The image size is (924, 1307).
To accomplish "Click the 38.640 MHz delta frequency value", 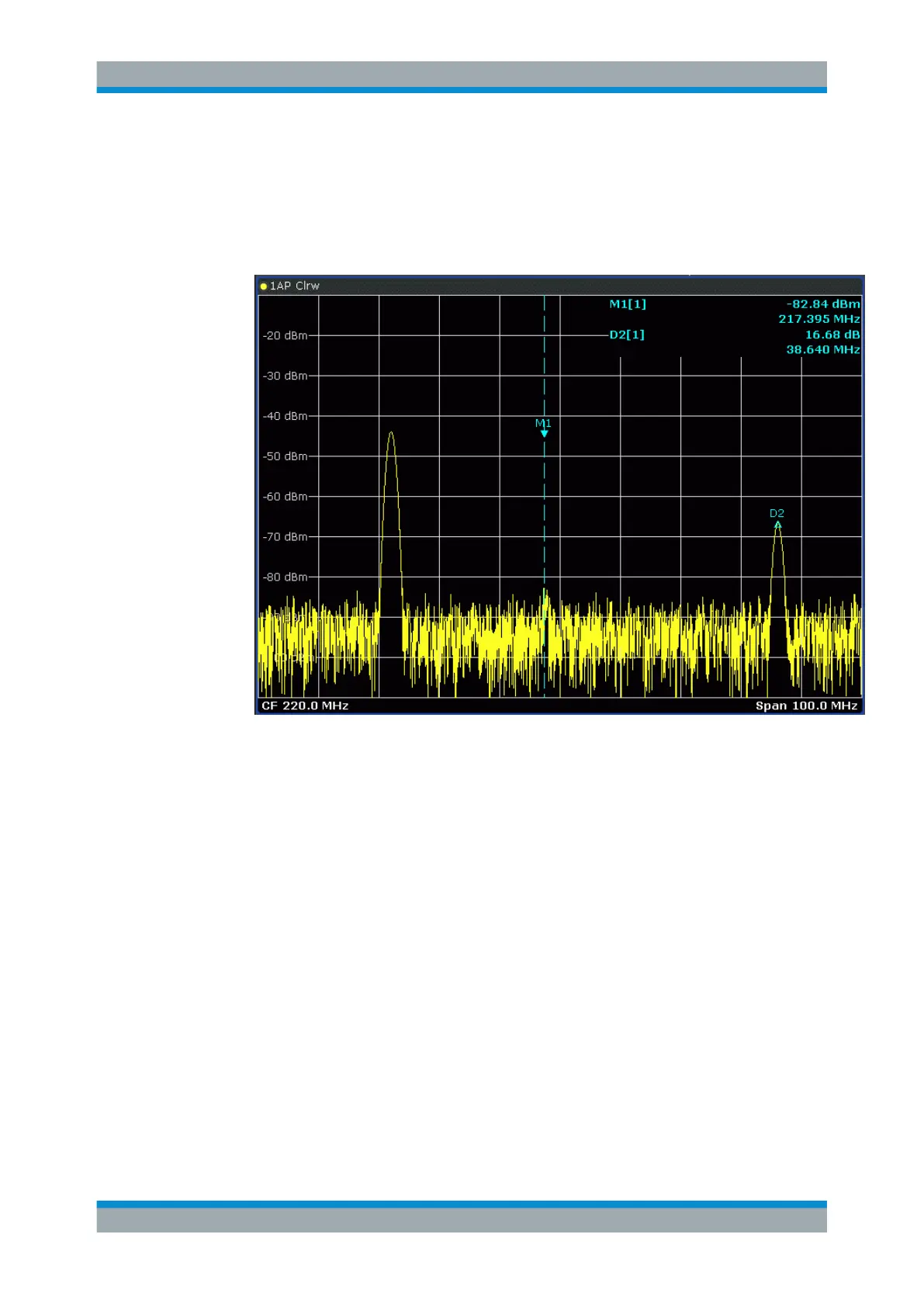I will pyautogui.click(x=823, y=350).
